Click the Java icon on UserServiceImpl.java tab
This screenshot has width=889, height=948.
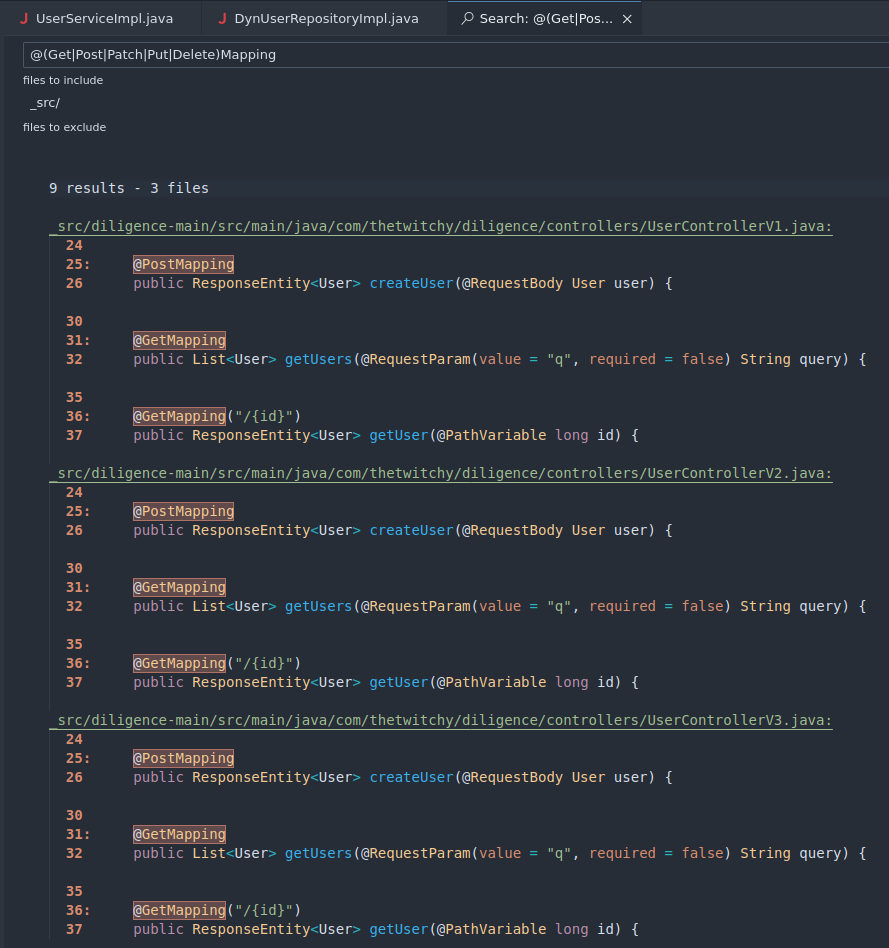coord(24,19)
